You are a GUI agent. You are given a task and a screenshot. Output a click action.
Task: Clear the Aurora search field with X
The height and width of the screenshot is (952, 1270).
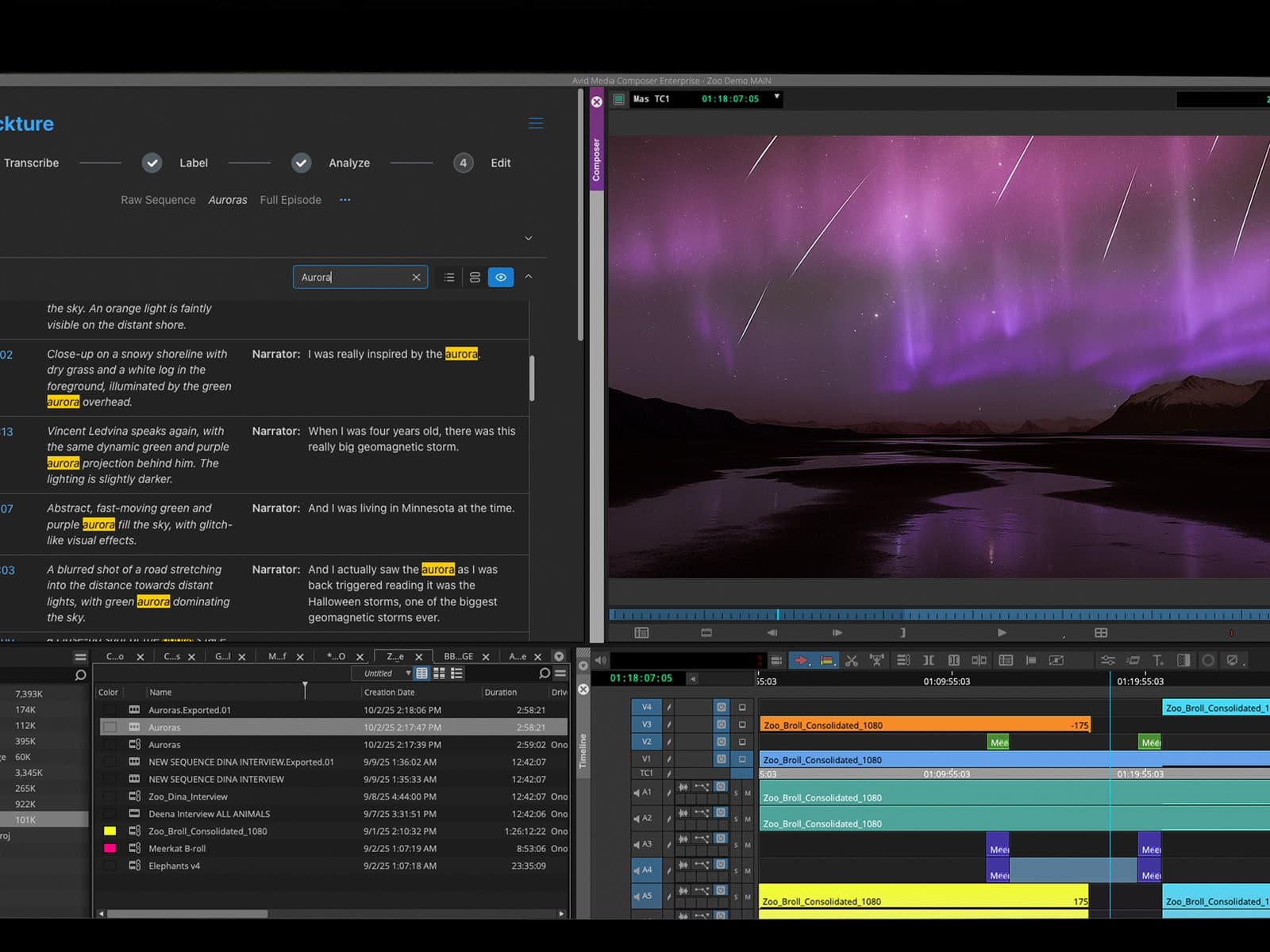(416, 277)
